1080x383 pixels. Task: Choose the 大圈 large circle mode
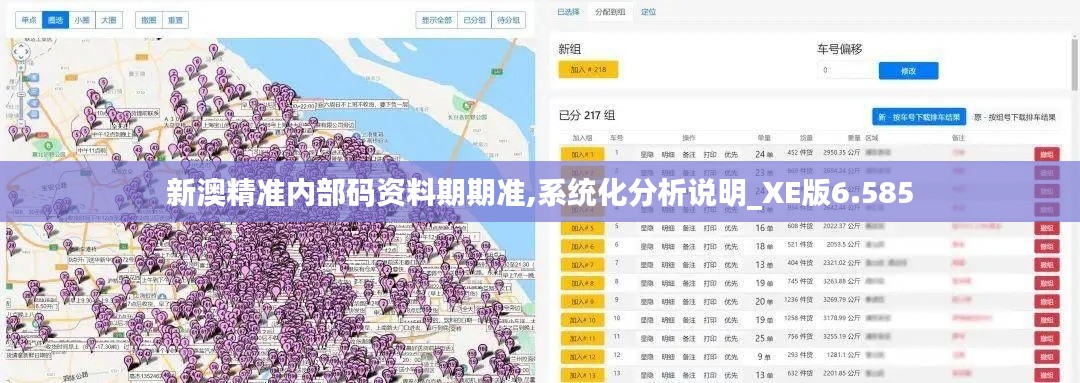click(109, 21)
